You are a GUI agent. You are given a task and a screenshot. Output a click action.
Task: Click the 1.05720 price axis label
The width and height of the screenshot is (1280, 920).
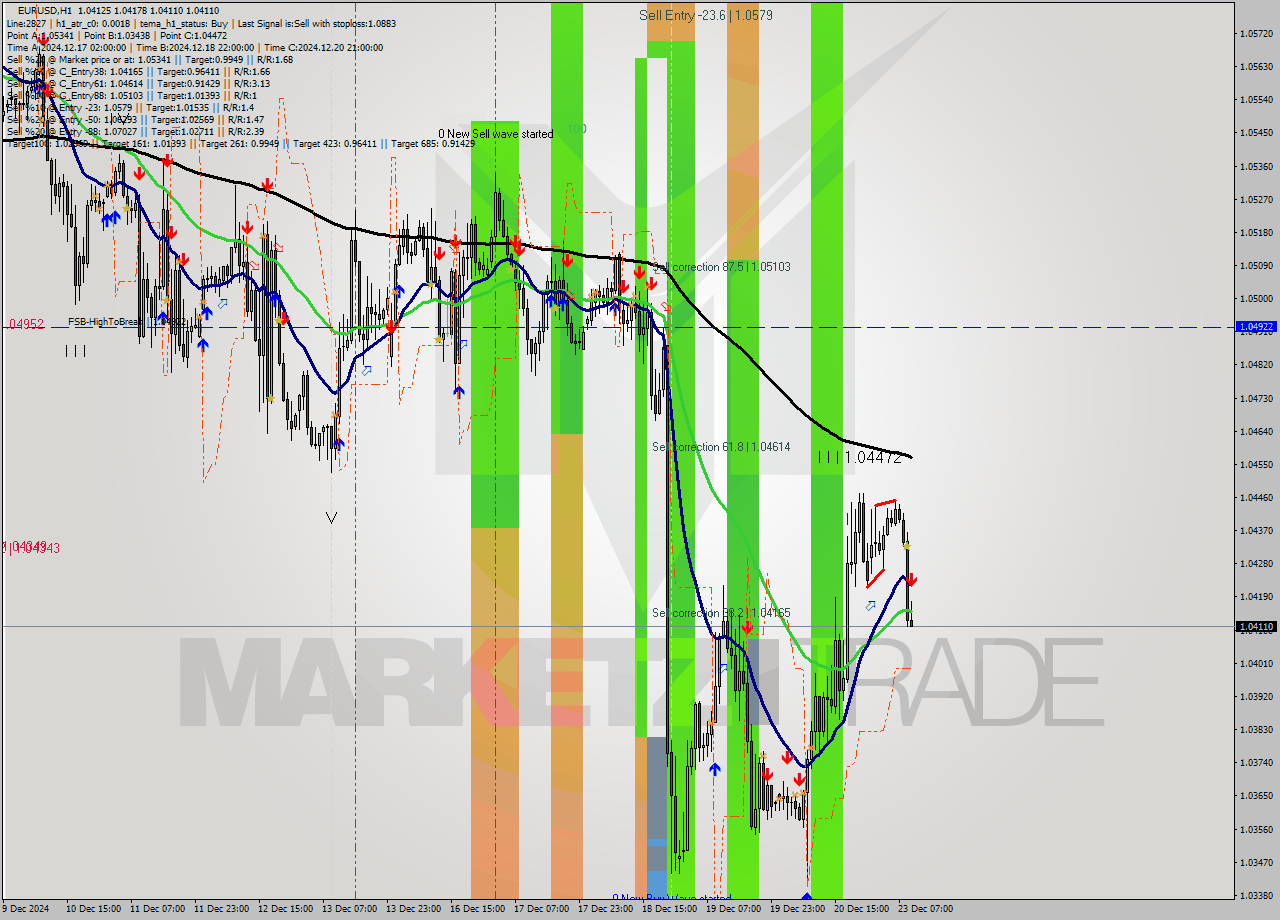[1256, 34]
